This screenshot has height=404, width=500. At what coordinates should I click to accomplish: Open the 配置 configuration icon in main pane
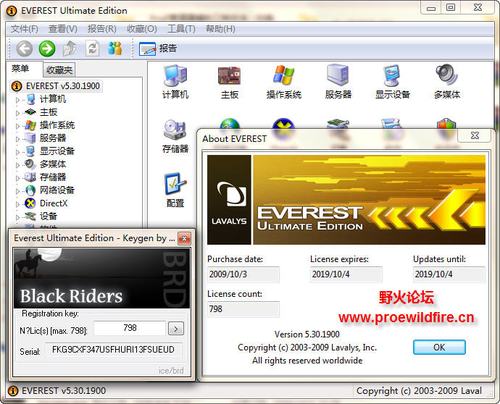pyautogui.click(x=175, y=190)
